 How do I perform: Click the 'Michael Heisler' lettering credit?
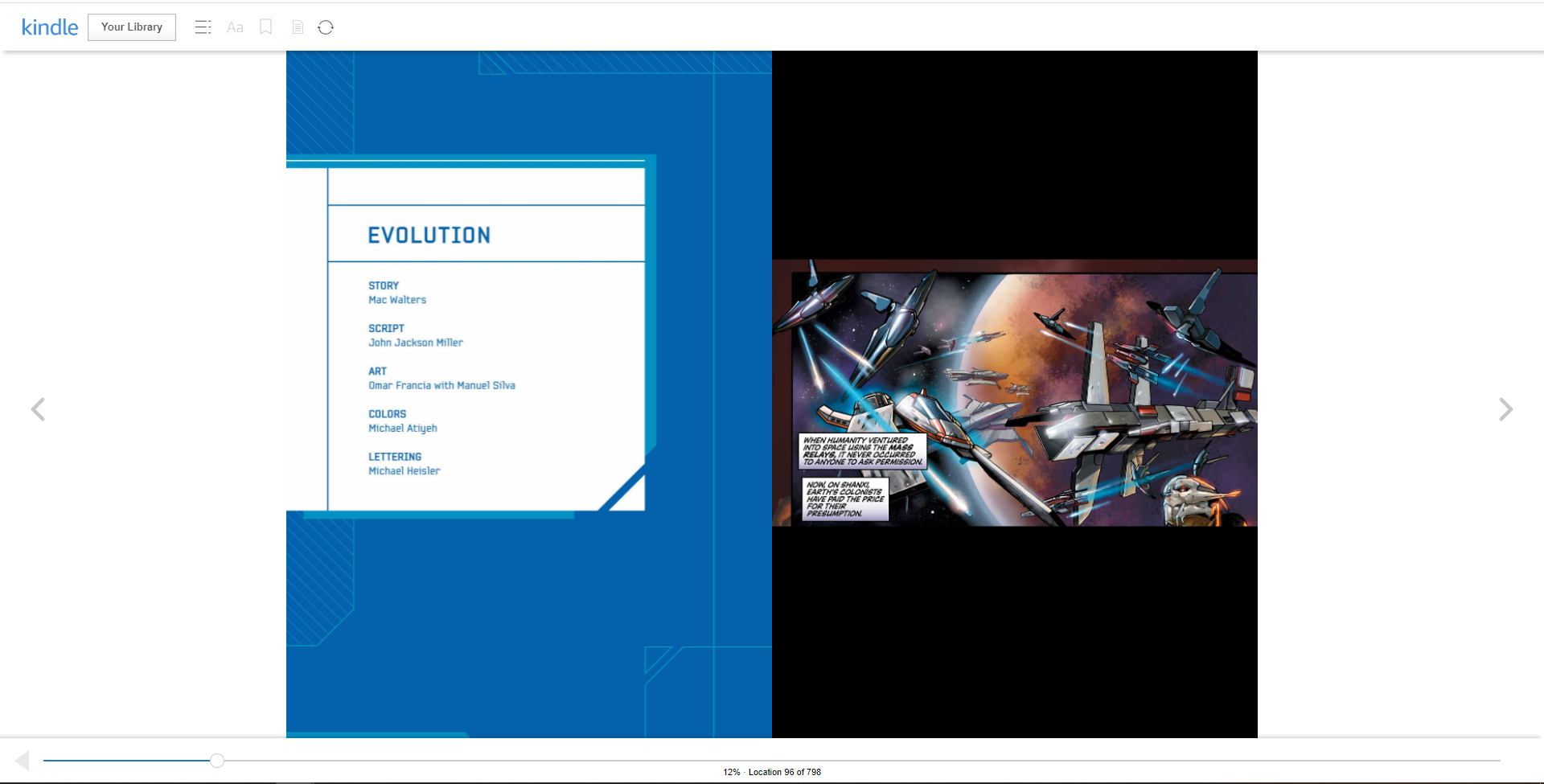tap(404, 471)
